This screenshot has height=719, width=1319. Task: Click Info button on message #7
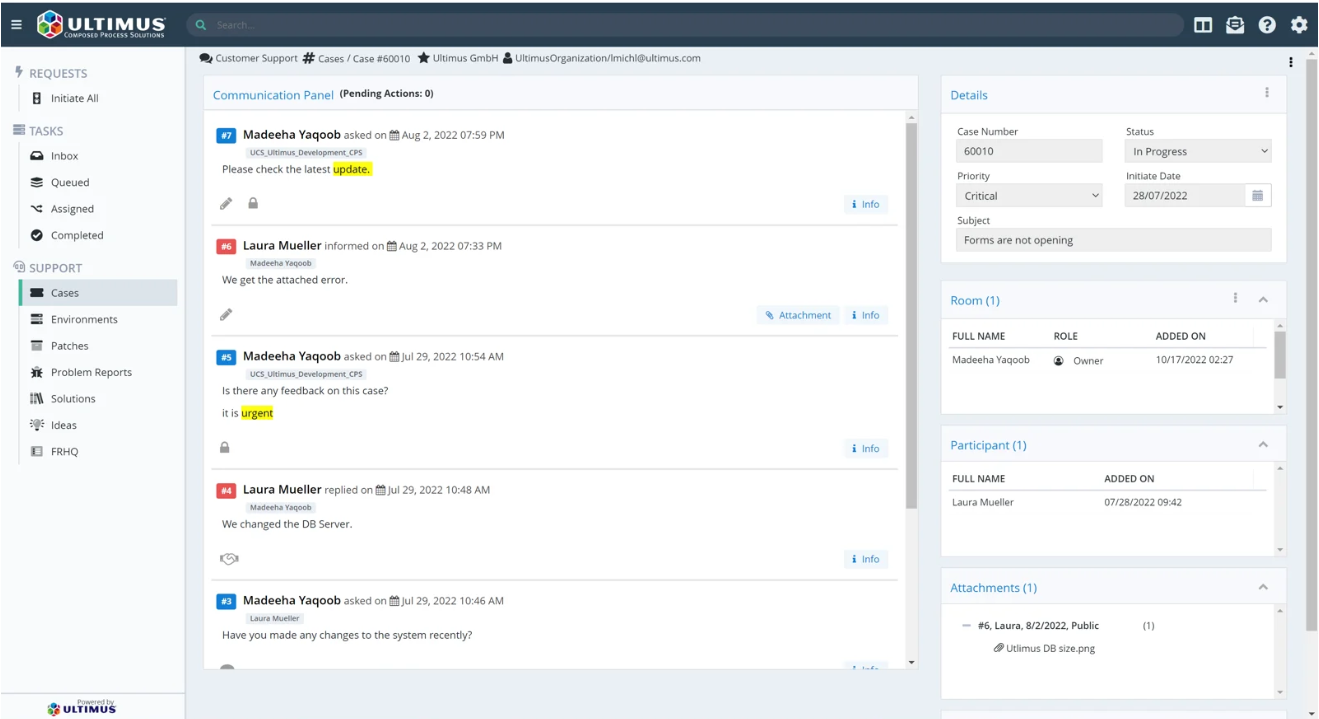point(866,204)
